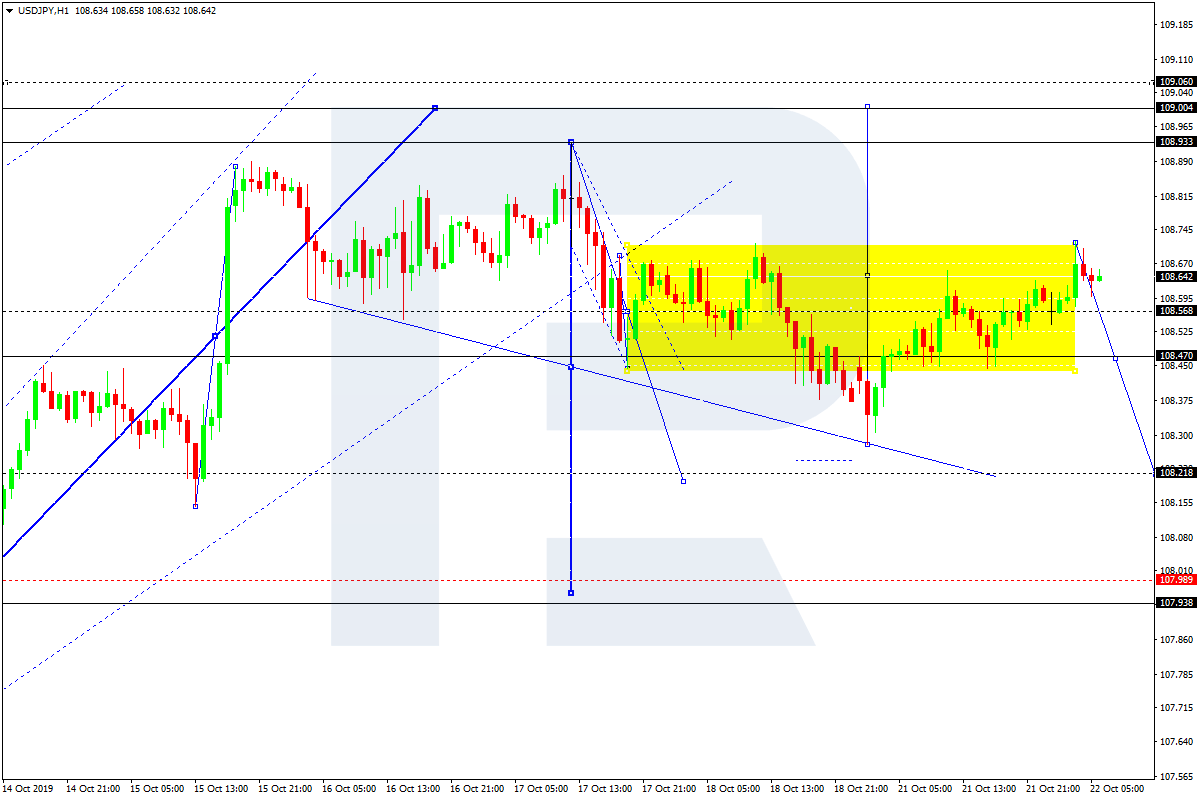Click the 108.218 target price tag

coord(1176,473)
